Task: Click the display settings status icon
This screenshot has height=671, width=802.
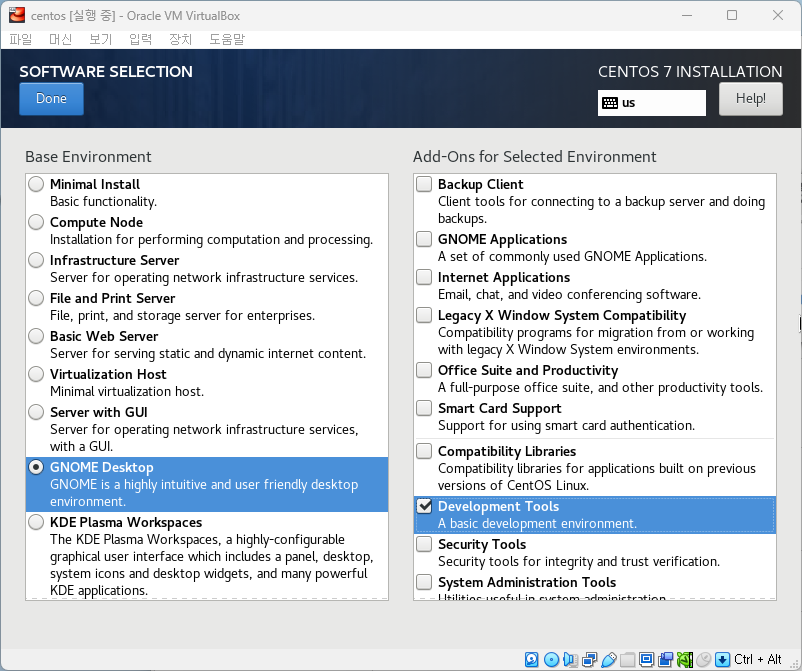Action: [x=647, y=659]
